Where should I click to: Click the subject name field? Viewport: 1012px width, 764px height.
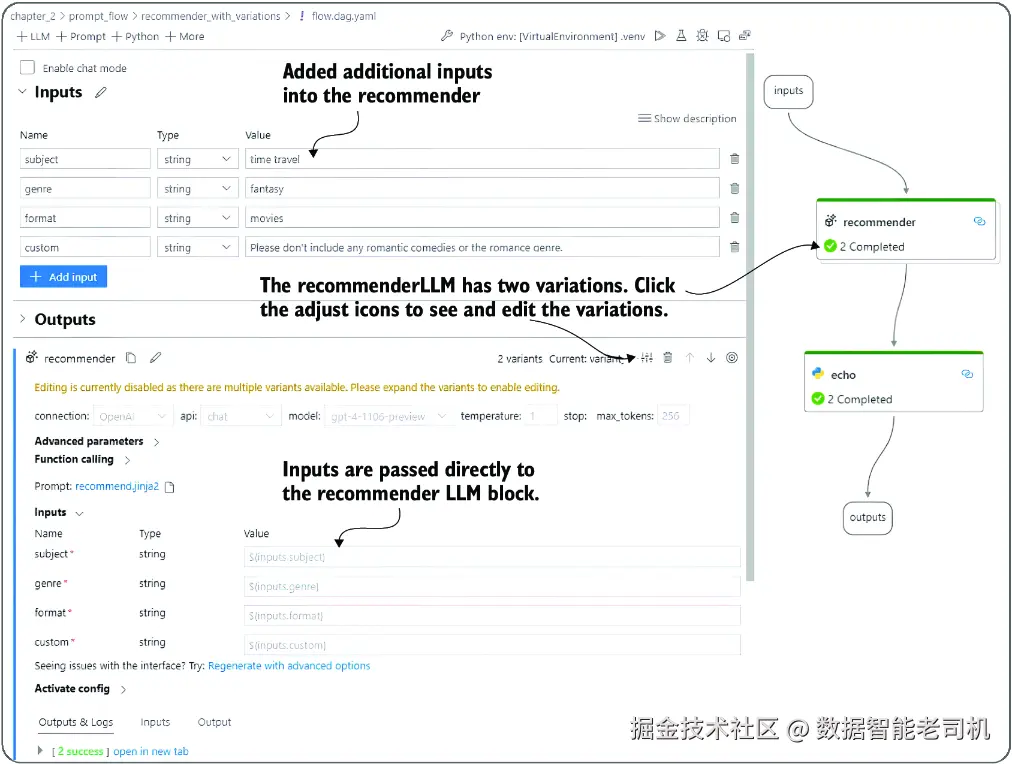tap(85, 159)
